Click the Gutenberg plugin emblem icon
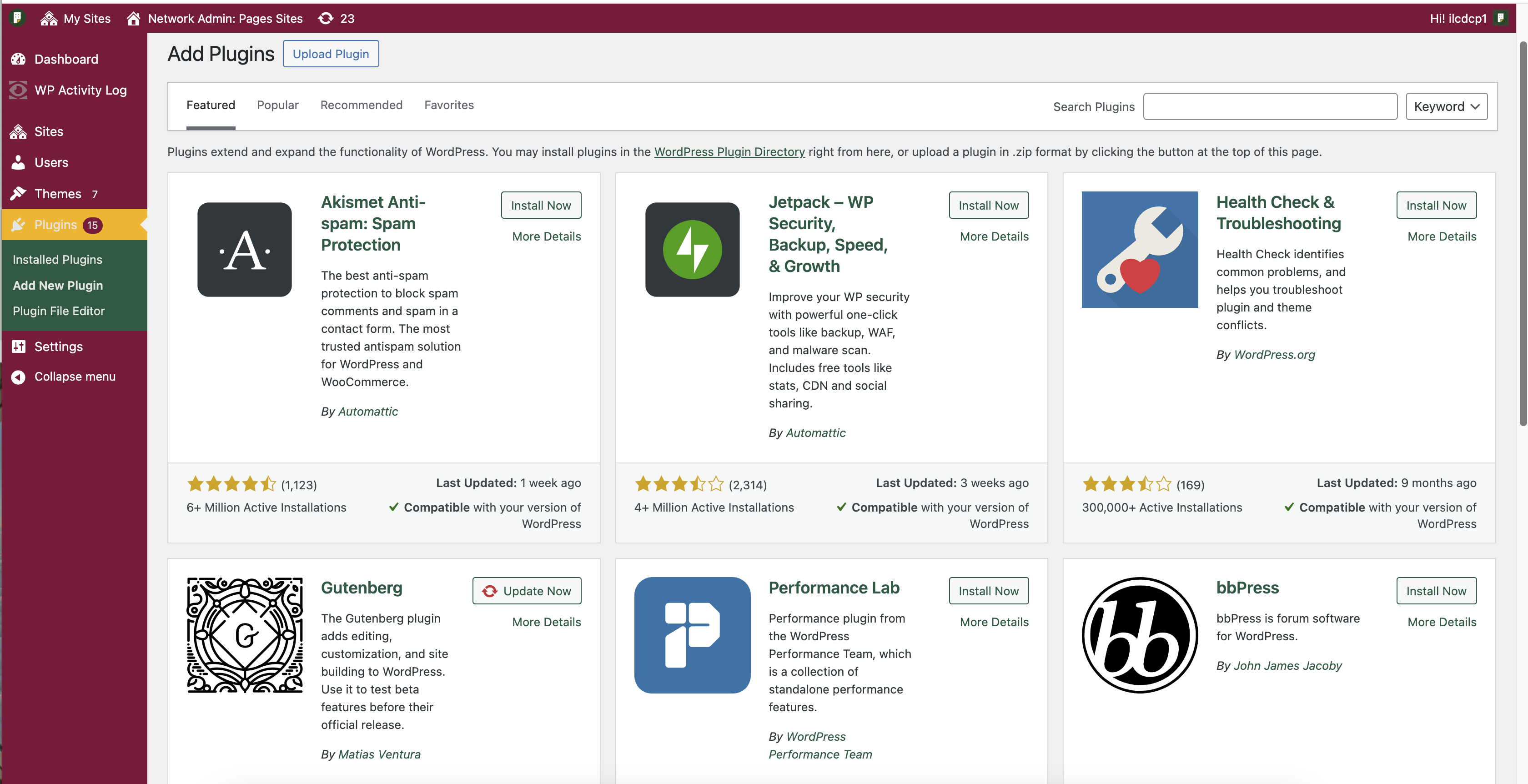Image resolution: width=1528 pixels, height=784 pixels. click(244, 635)
